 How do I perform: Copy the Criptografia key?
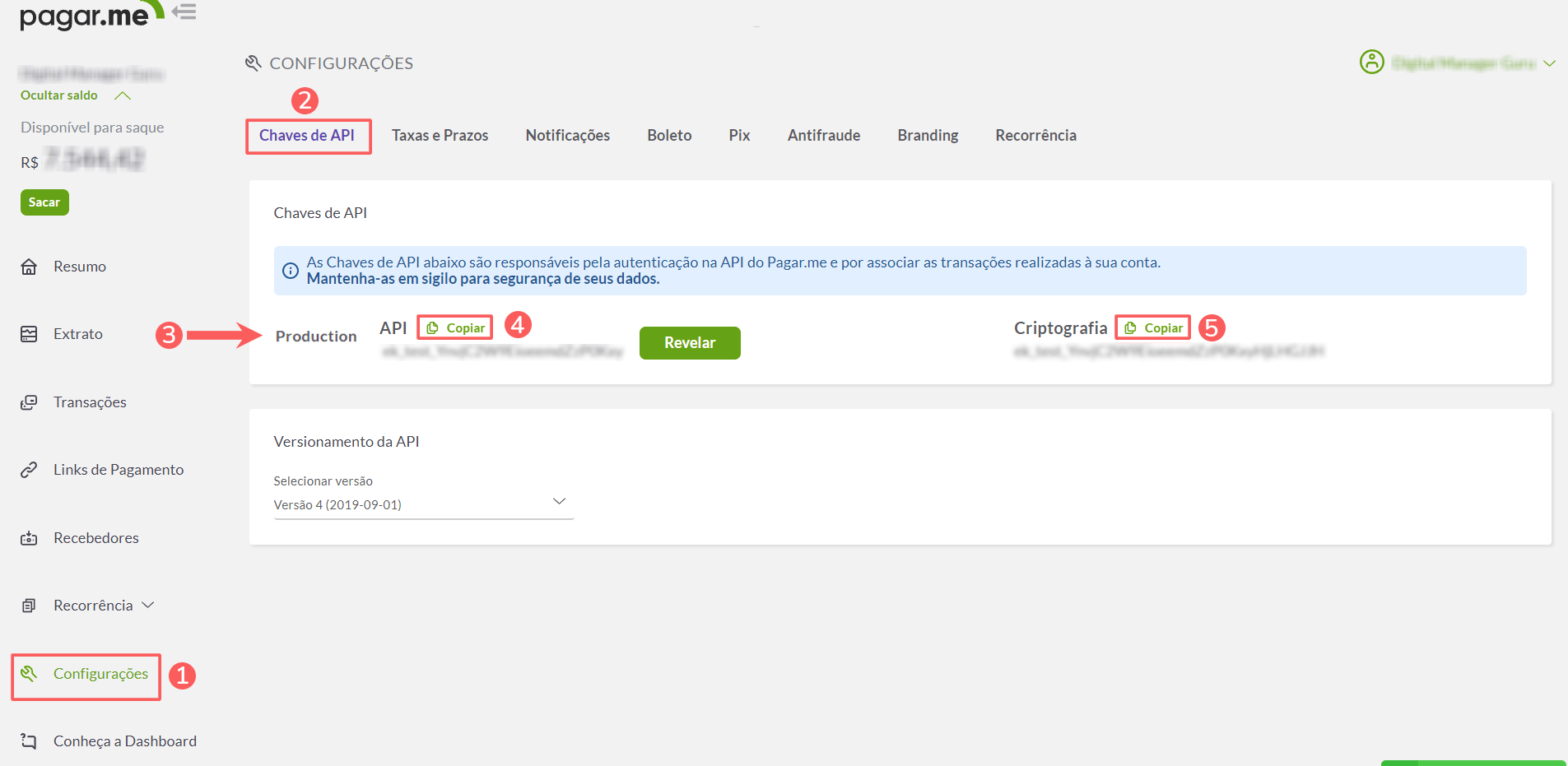[1153, 328]
